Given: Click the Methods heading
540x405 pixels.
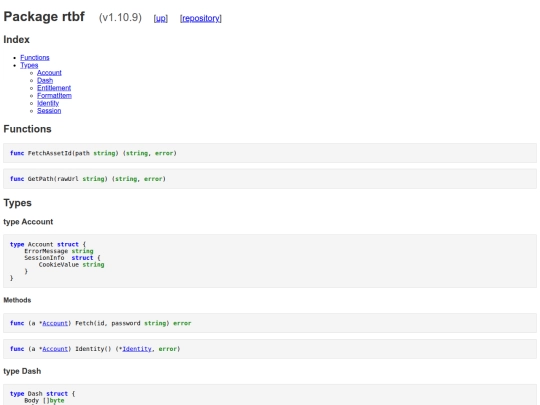Looking at the screenshot, I should coord(17,300).
